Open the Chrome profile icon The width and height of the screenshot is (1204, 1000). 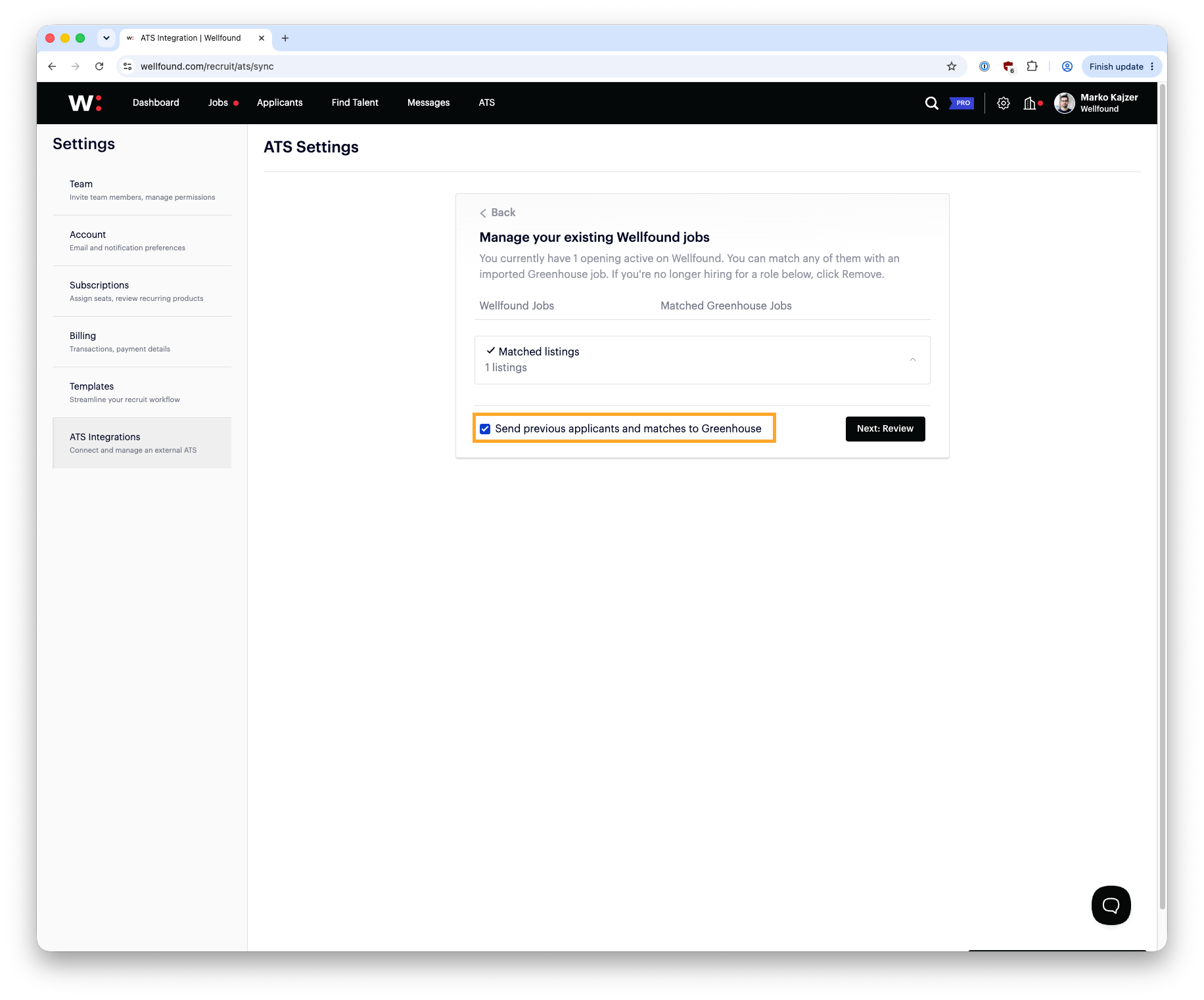(1067, 66)
